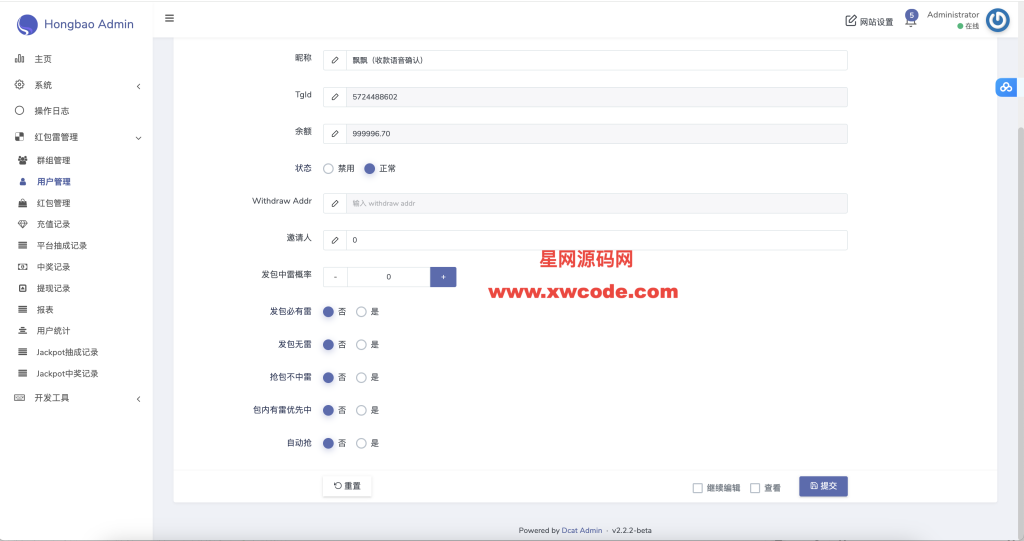Click the 提交 submit button
Viewport: 1024px width, 541px height.
823,486
